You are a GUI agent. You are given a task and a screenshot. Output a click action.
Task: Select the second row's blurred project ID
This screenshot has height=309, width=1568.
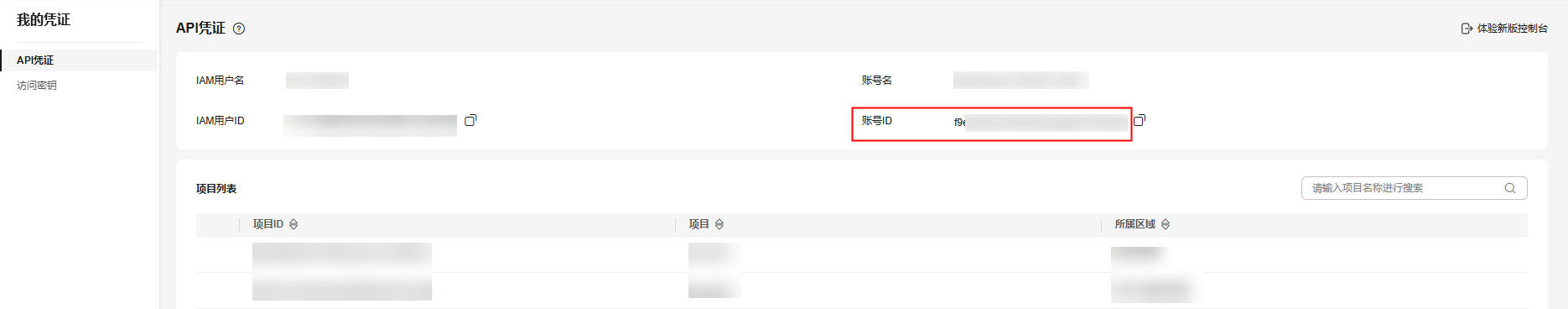pyautogui.click(x=342, y=288)
